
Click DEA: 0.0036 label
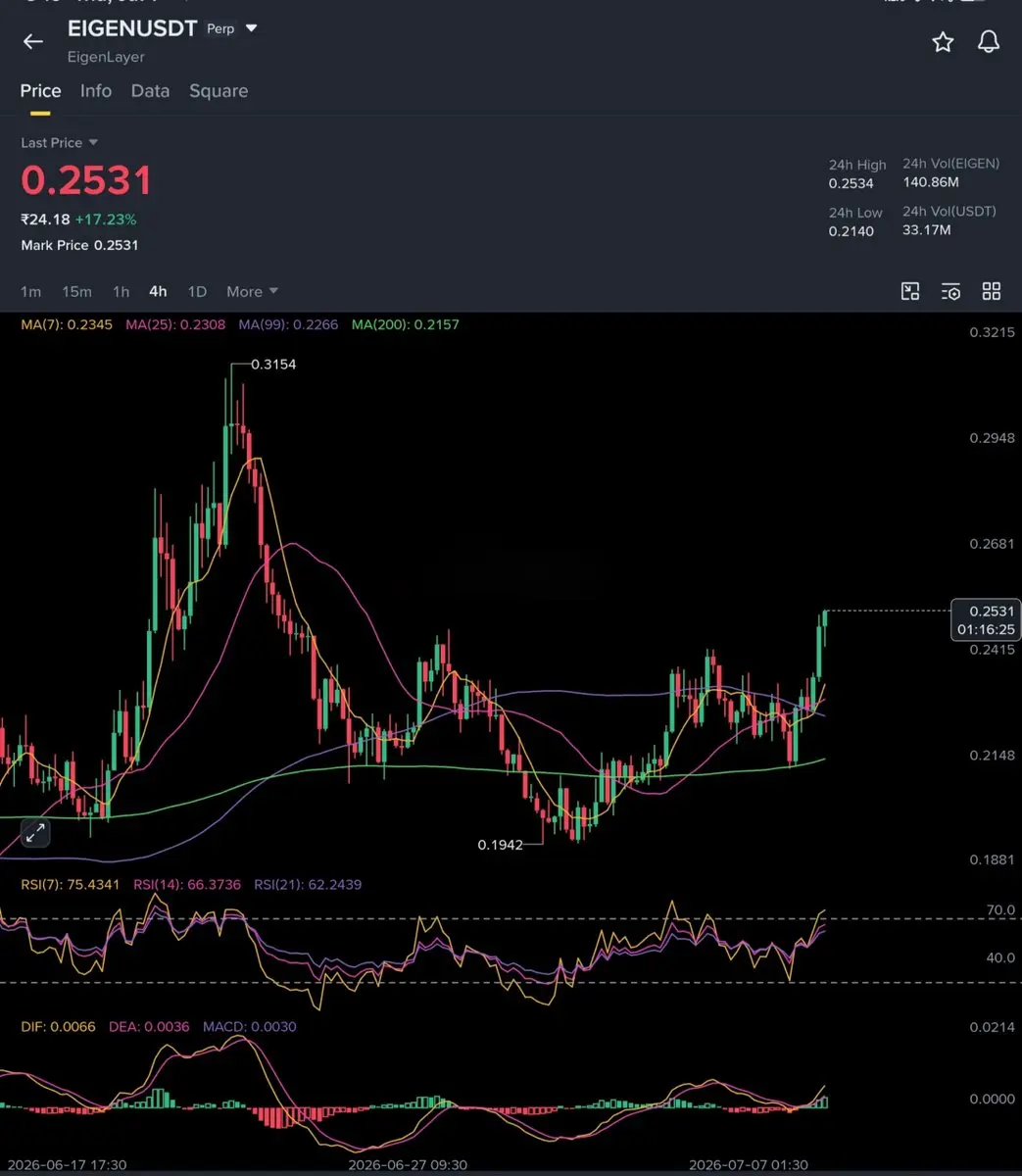pyautogui.click(x=149, y=1026)
